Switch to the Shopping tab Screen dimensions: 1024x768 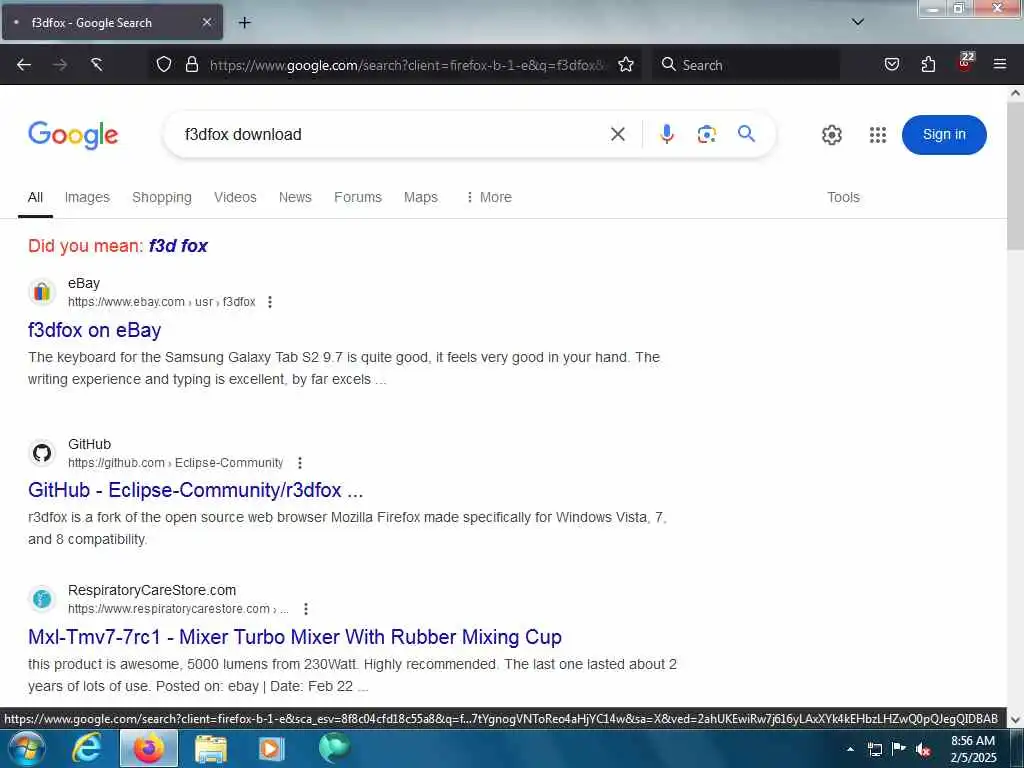[162, 197]
